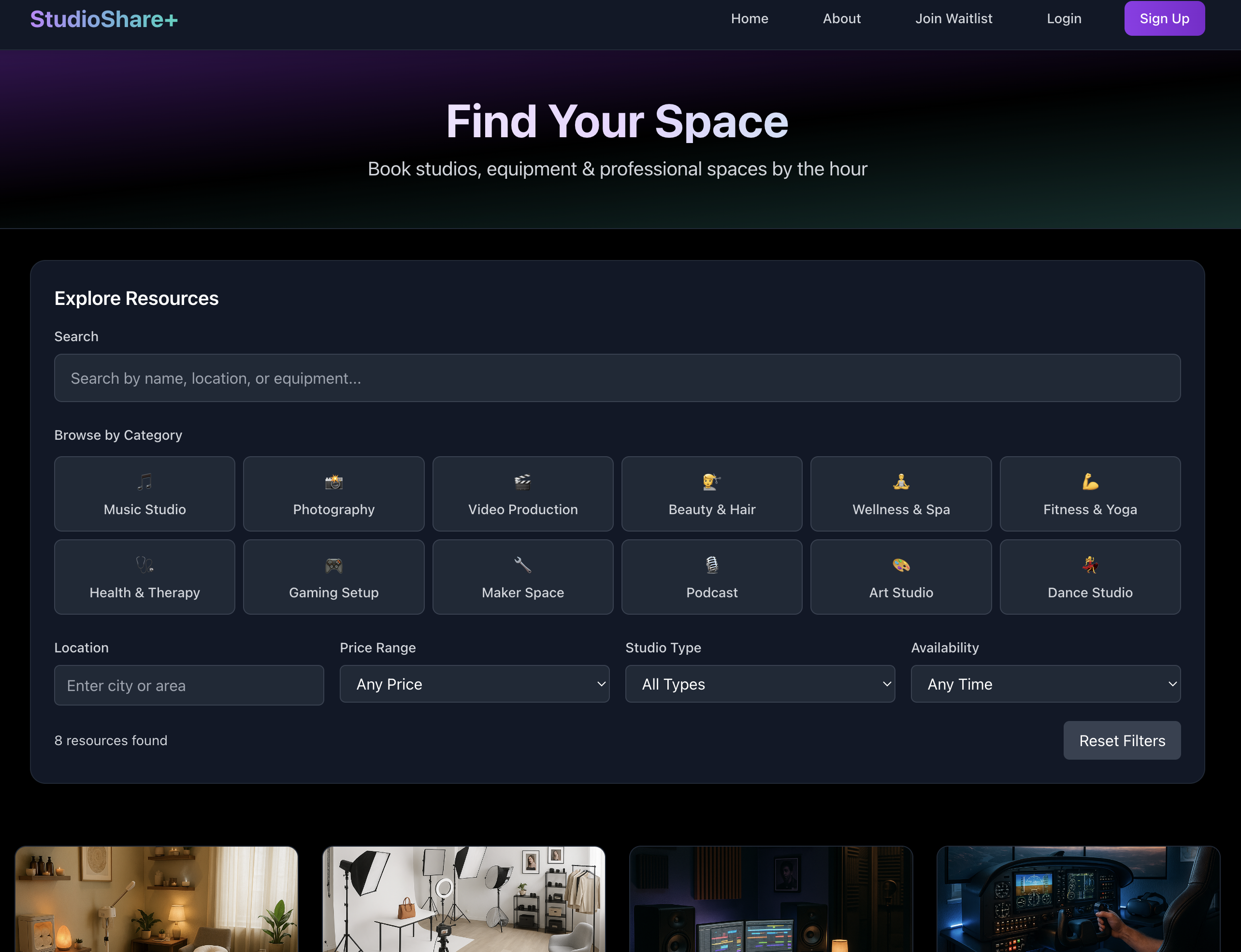The image size is (1241, 952).
Task: Expand the Studio Type selector
Action: pyautogui.click(x=760, y=684)
